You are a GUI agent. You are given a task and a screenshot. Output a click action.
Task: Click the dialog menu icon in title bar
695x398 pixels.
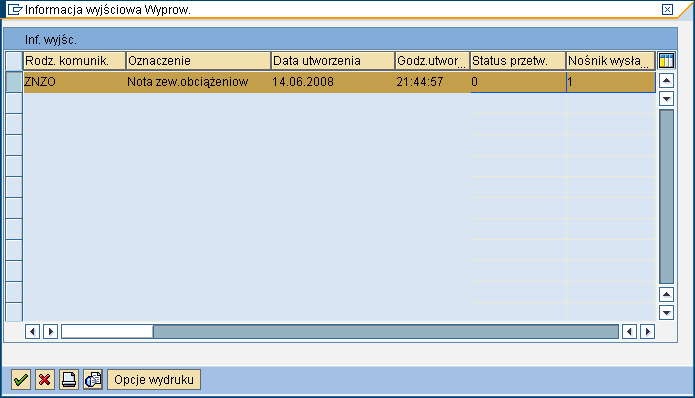coord(15,9)
